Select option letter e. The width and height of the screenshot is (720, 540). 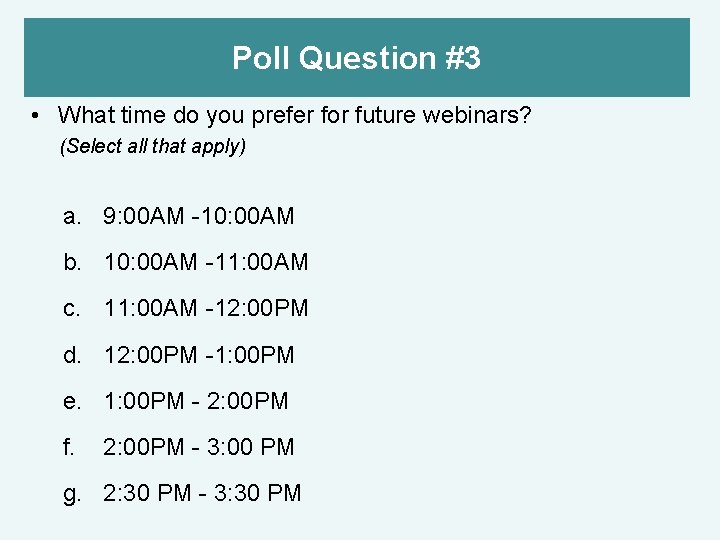click(72, 401)
